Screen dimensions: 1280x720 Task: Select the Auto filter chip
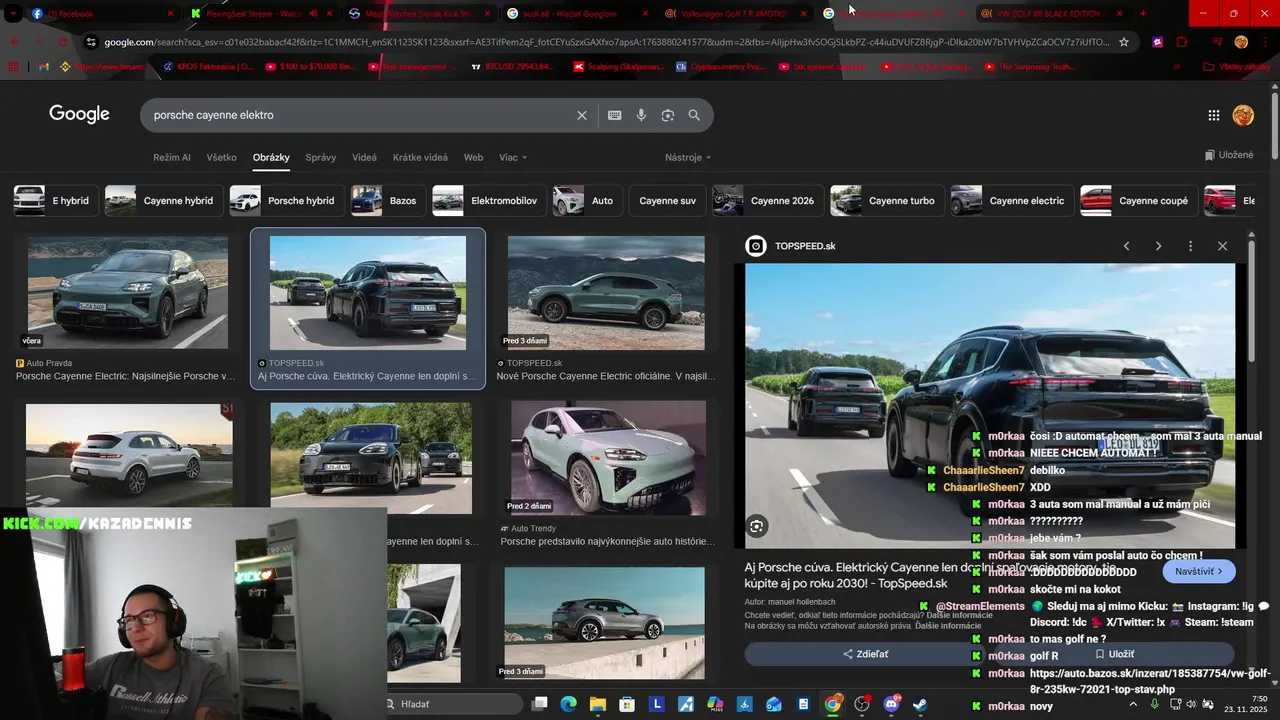tap(586, 200)
